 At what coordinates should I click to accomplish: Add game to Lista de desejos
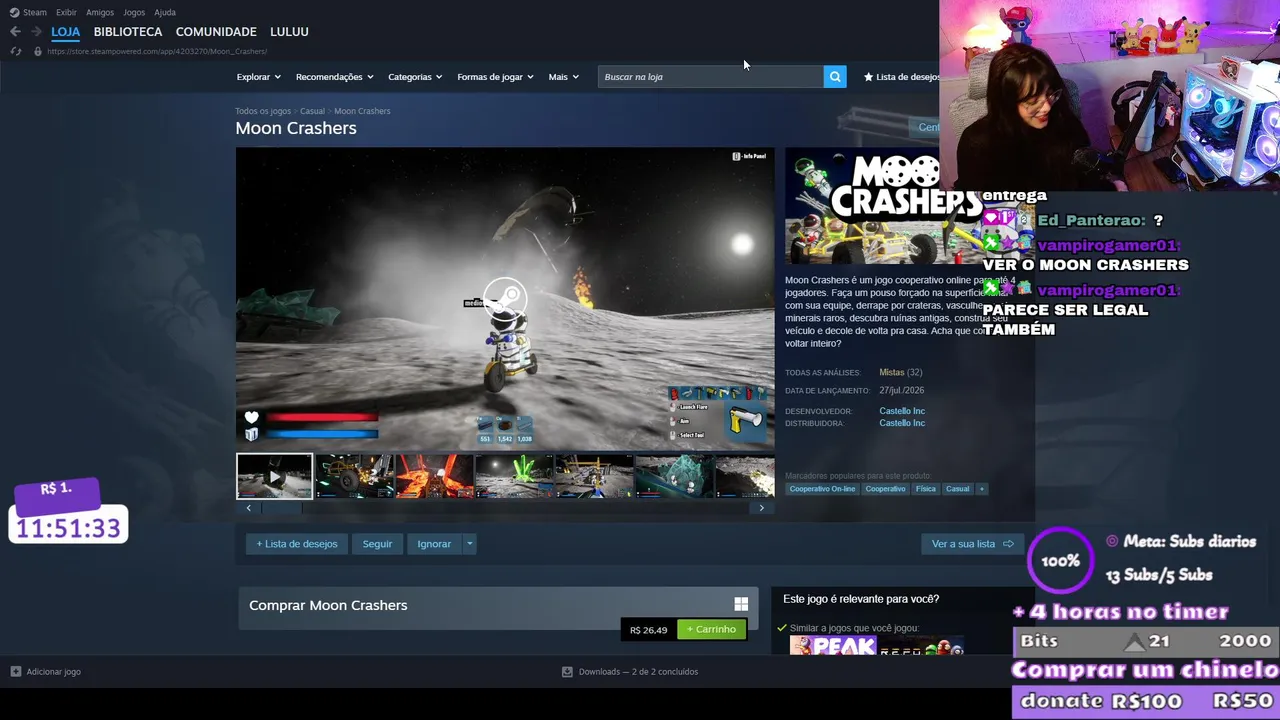click(297, 544)
